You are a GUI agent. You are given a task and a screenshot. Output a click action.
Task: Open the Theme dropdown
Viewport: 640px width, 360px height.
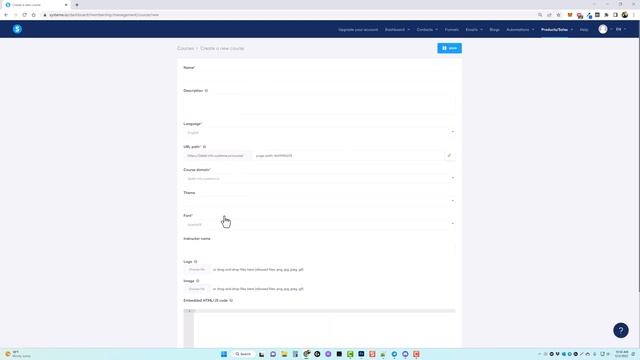point(320,201)
